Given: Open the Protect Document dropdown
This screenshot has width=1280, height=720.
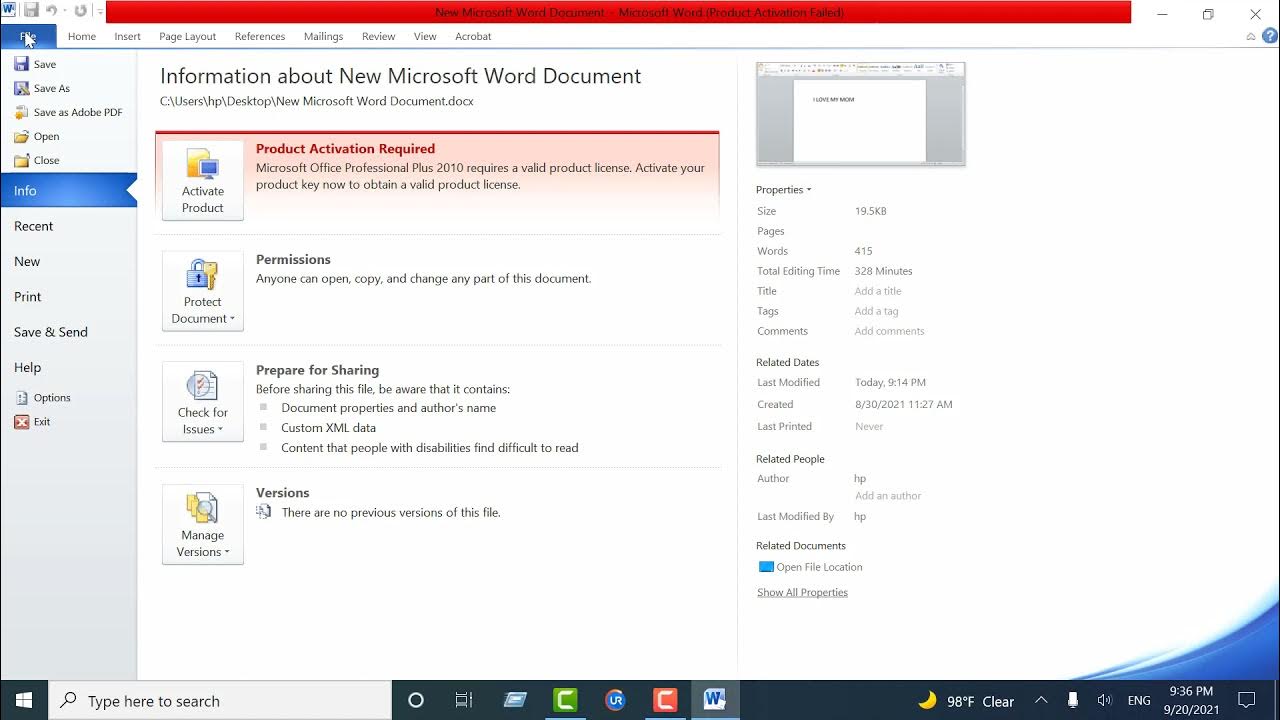Looking at the screenshot, I should 203,291.
